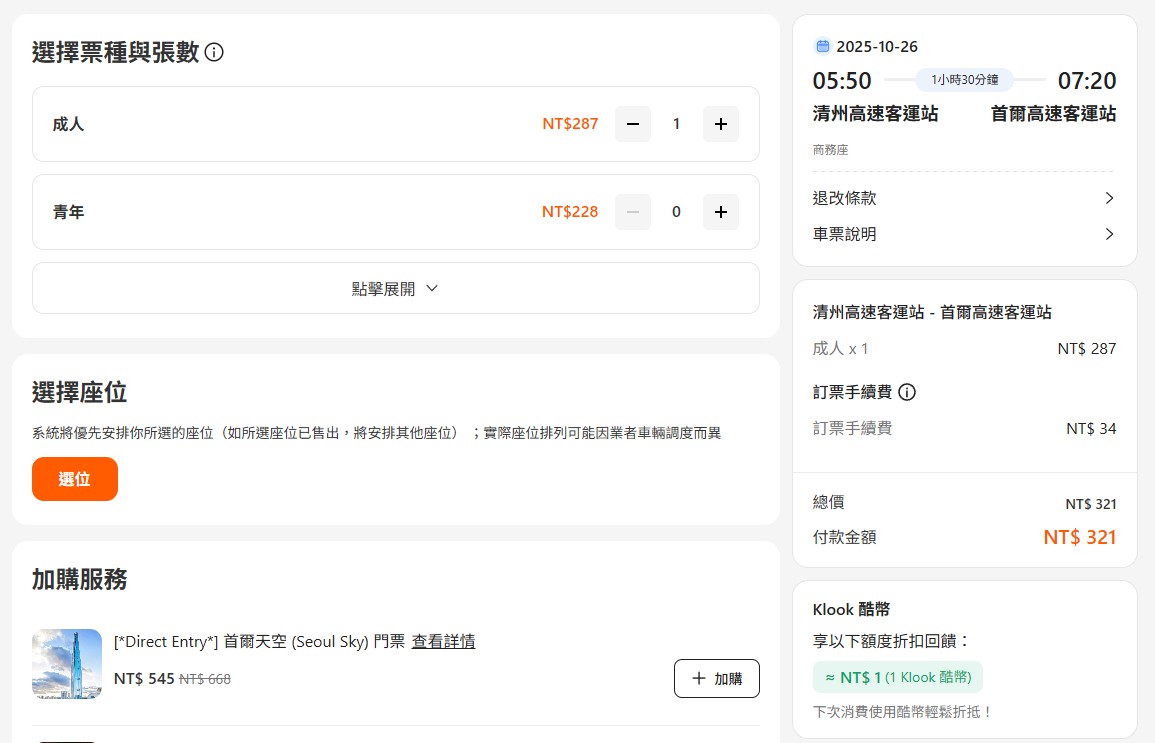Click the Seoul Sky ticket title text

[x=259, y=641]
